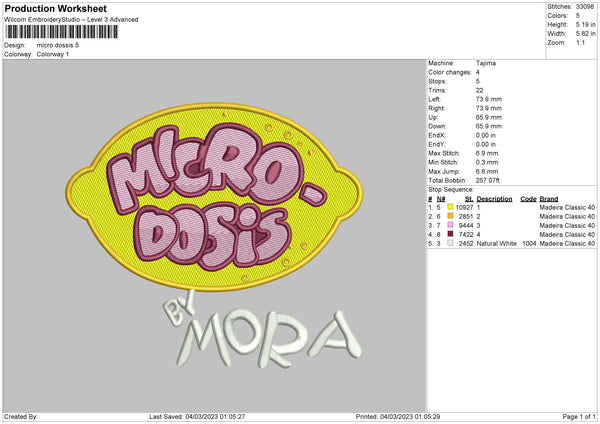
Task: Click the 'Code' column header
Action: pyautogui.click(x=528, y=199)
